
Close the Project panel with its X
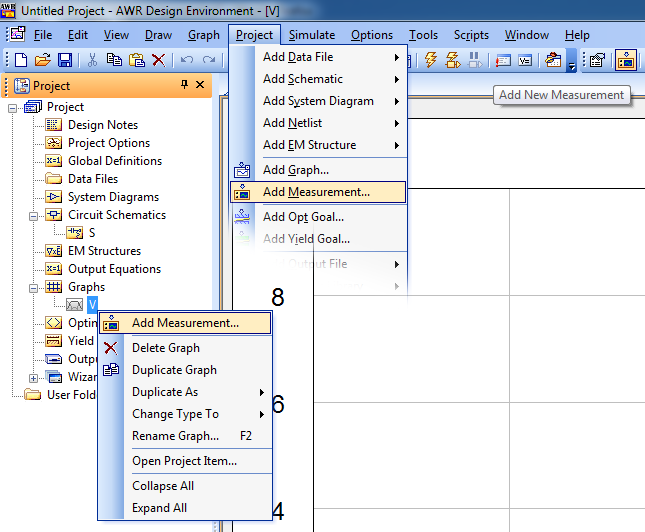(x=200, y=85)
